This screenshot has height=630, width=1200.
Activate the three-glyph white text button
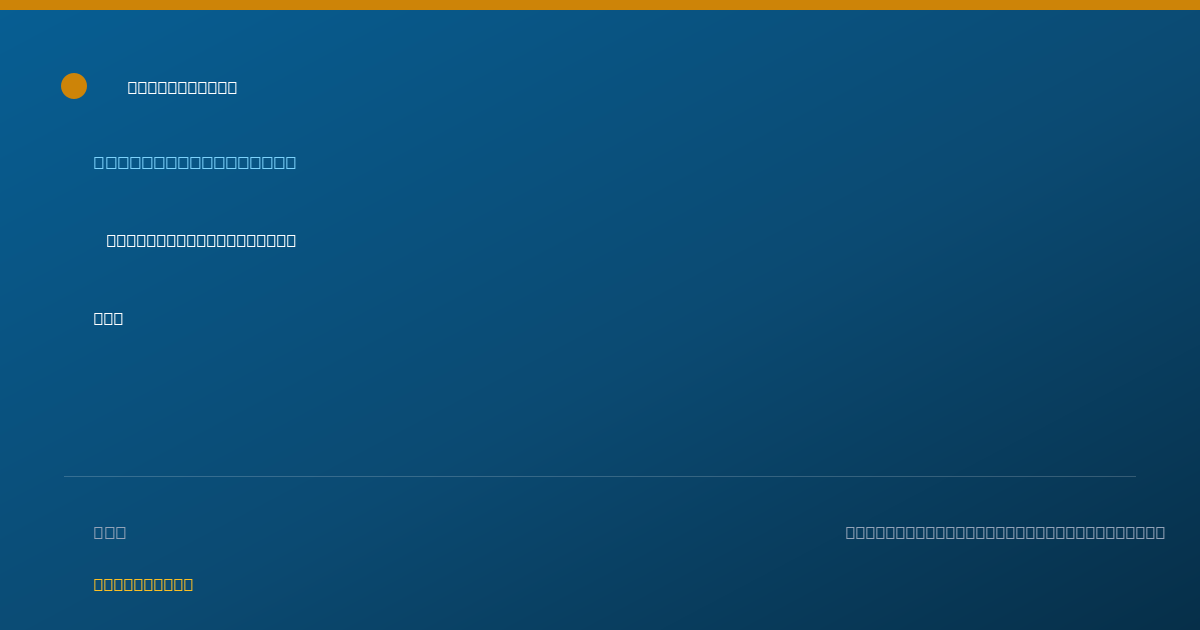tap(108, 318)
